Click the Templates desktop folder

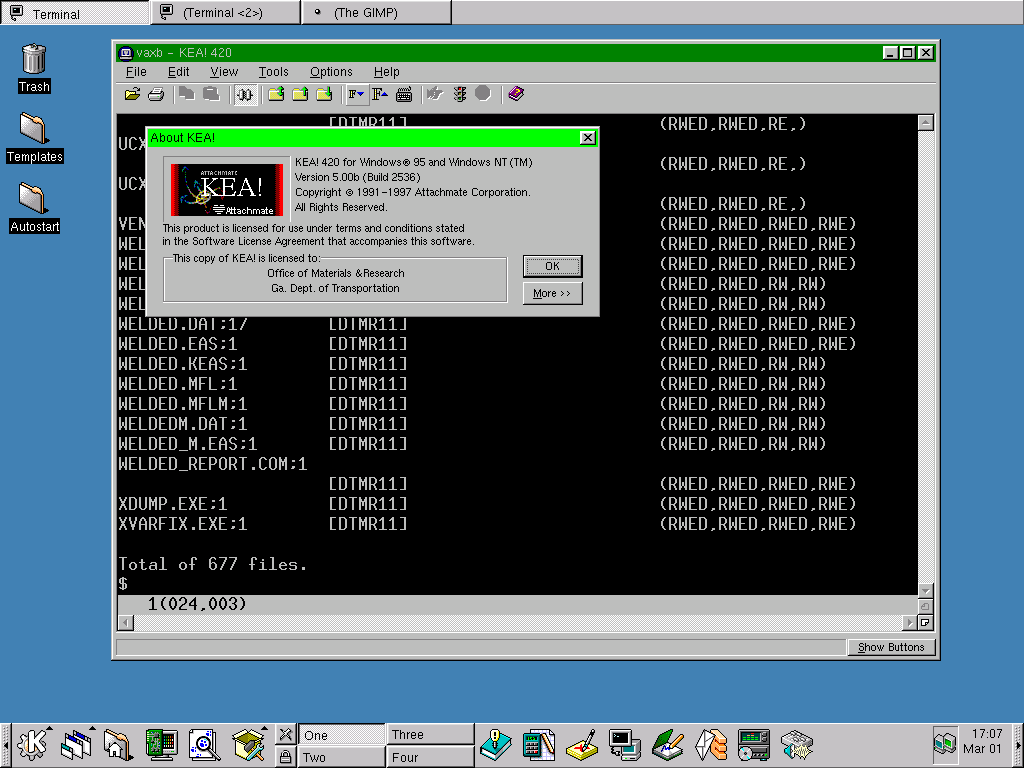coord(35,138)
